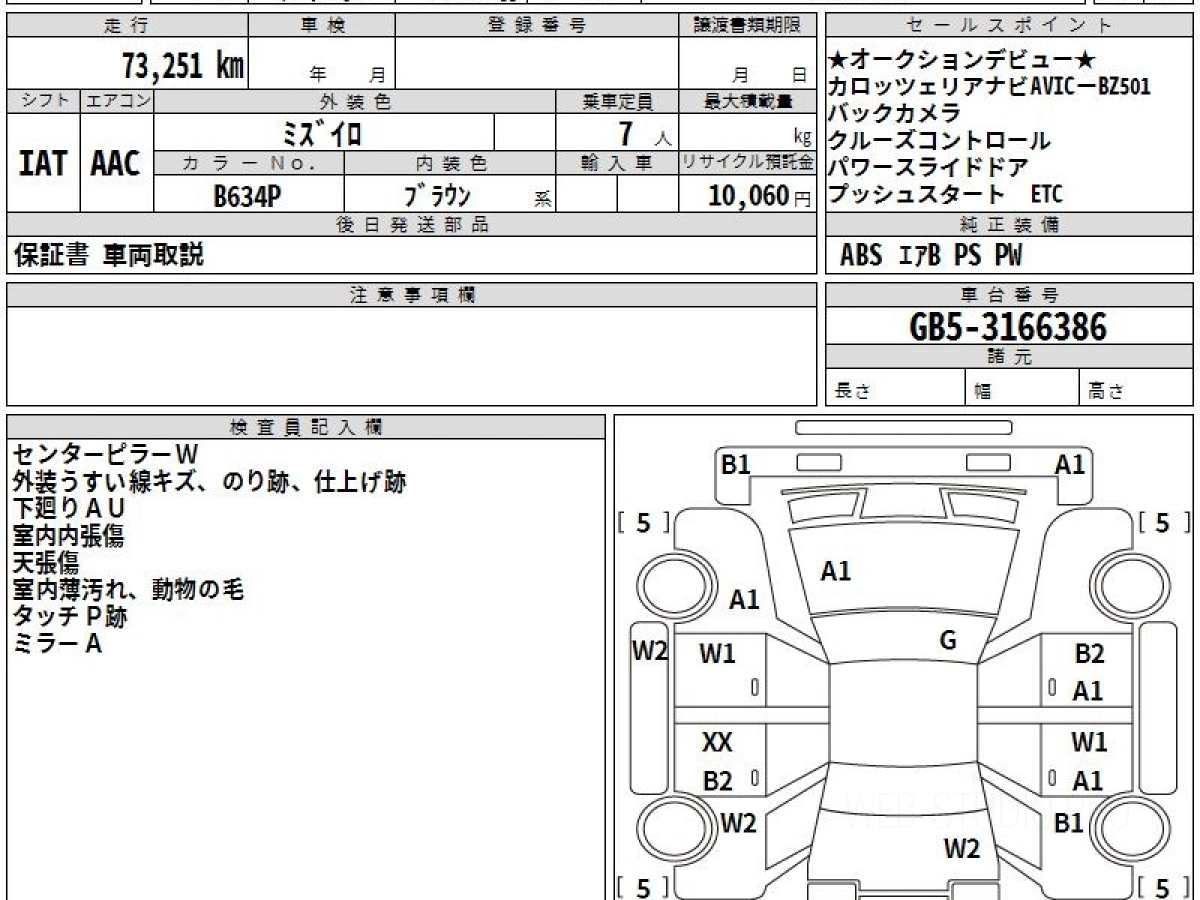Click the シフト header cell

click(x=43, y=101)
